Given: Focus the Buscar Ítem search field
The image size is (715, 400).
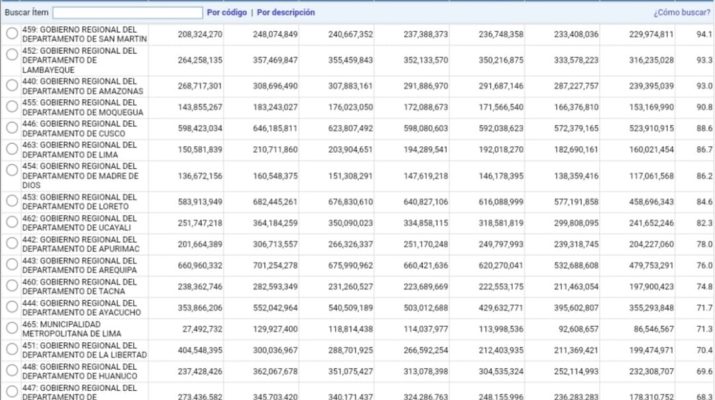Looking at the screenshot, I should tap(128, 12).
